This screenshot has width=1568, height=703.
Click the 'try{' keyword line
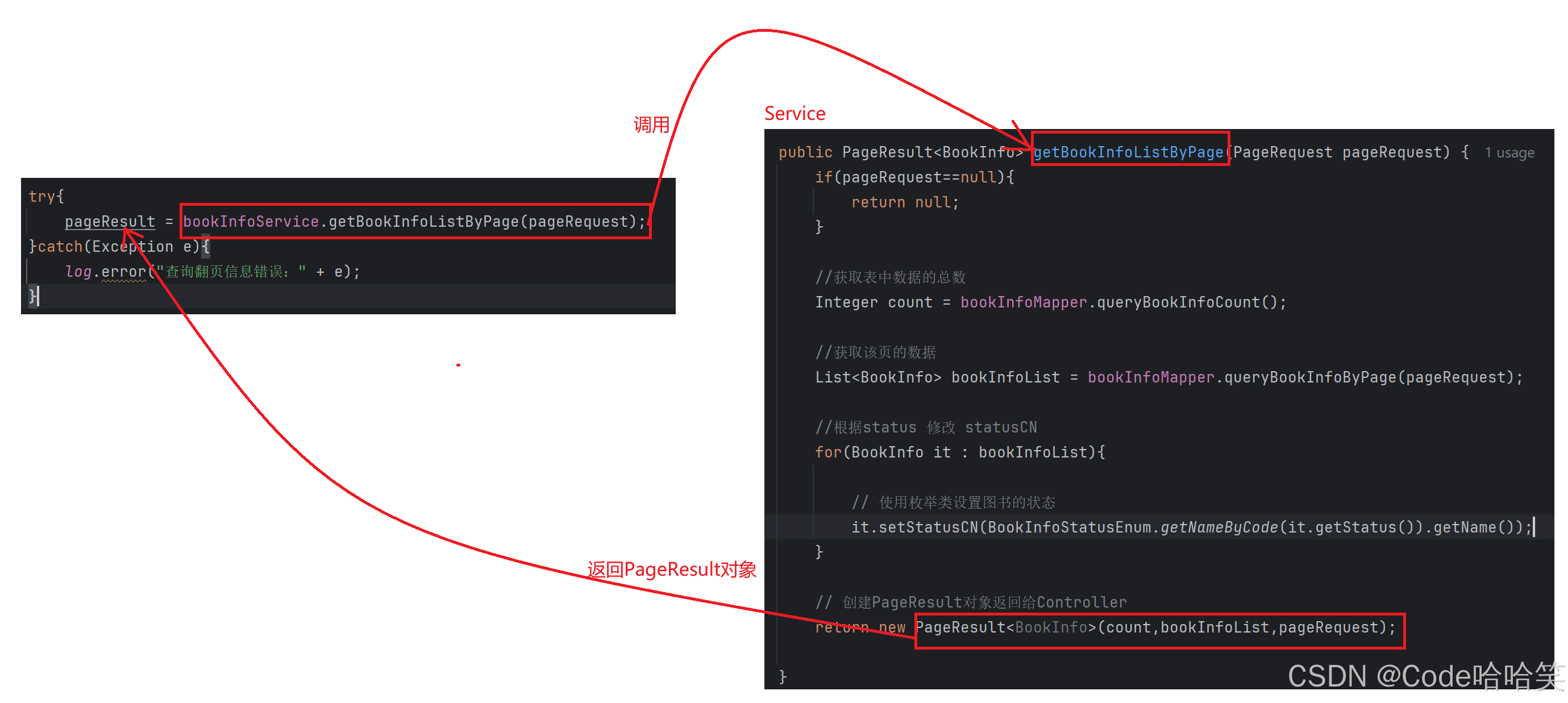(46, 197)
